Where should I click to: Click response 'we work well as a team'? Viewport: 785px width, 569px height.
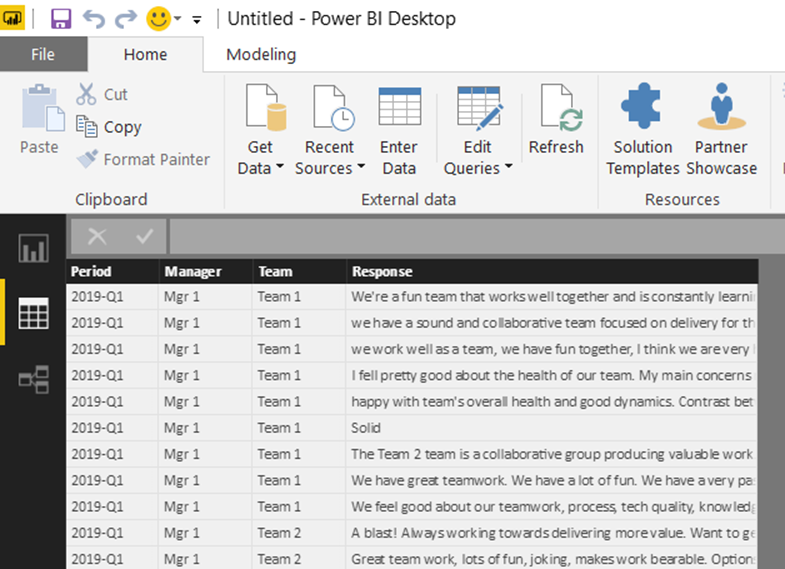pyautogui.click(x=551, y=349)
